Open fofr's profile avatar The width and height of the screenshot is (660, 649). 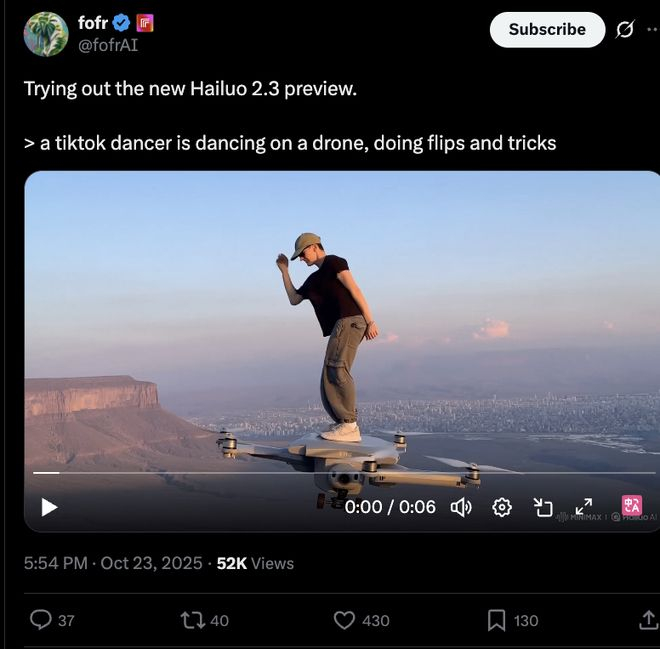46,34
